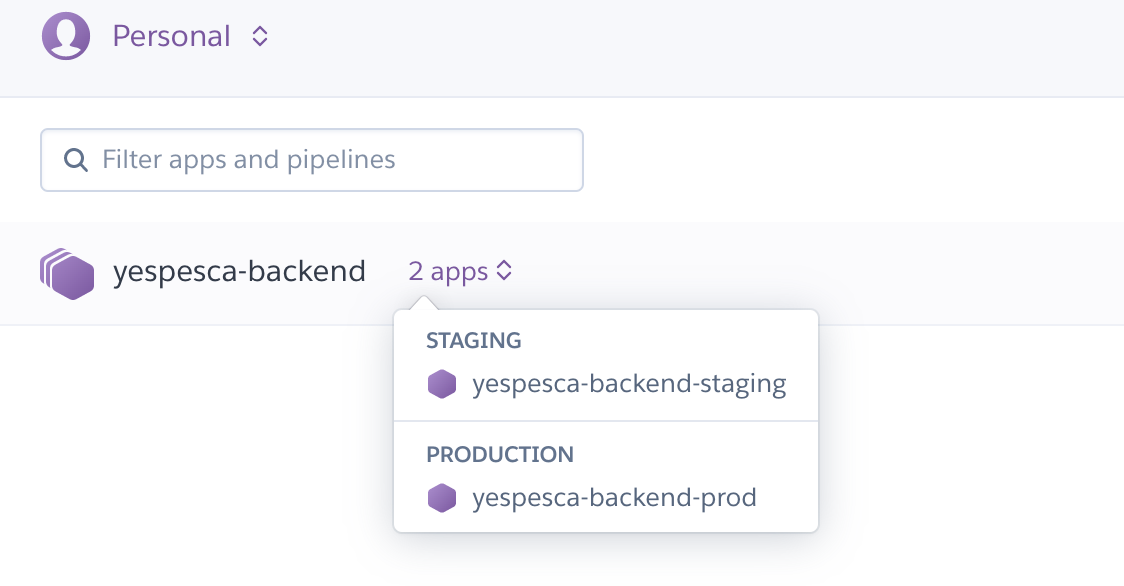Click the up-down chevron beside Personal
1124x586 pixels.
[260, 37]
